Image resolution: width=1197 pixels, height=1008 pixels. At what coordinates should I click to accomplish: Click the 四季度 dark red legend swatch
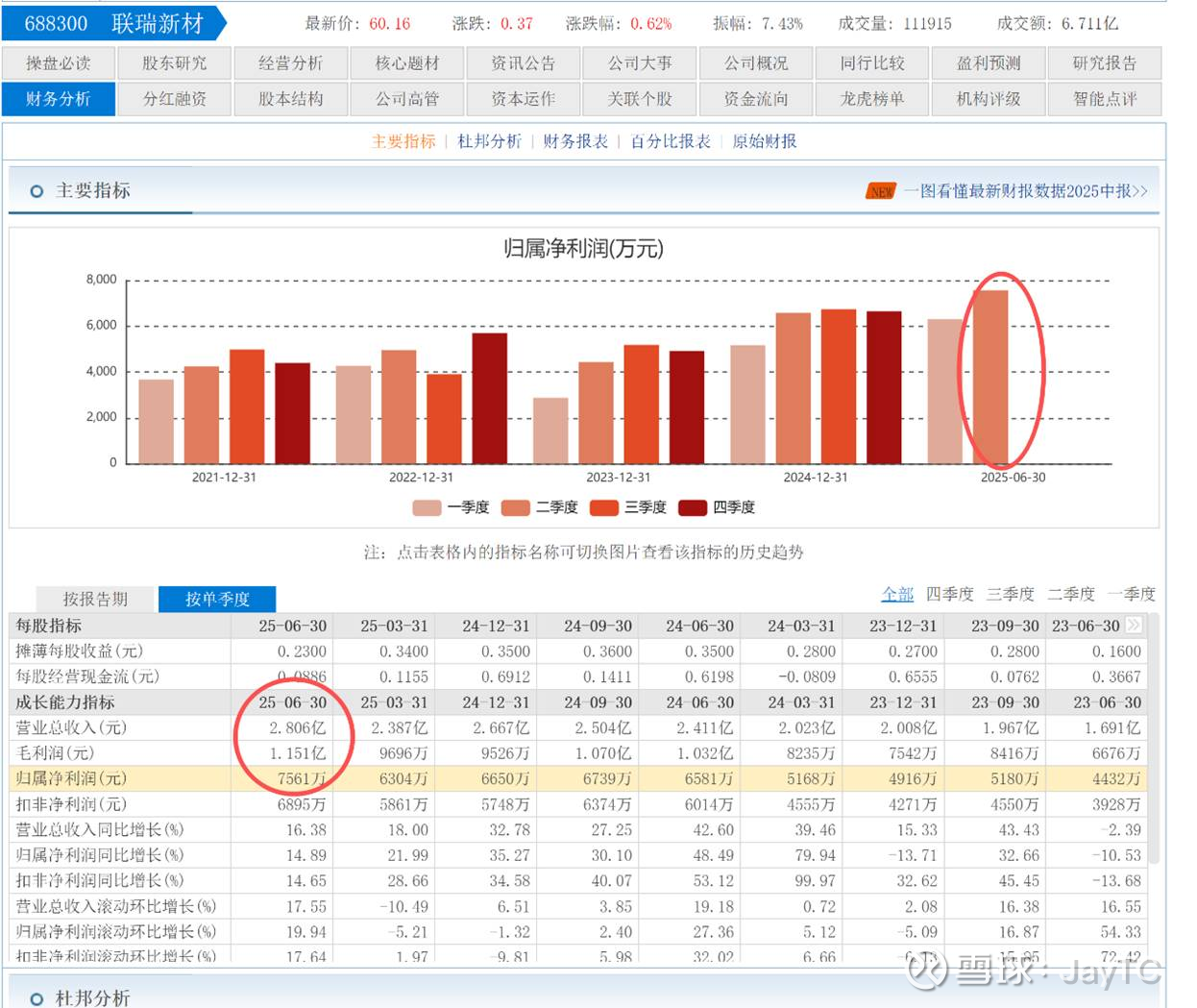click(693, 507)
